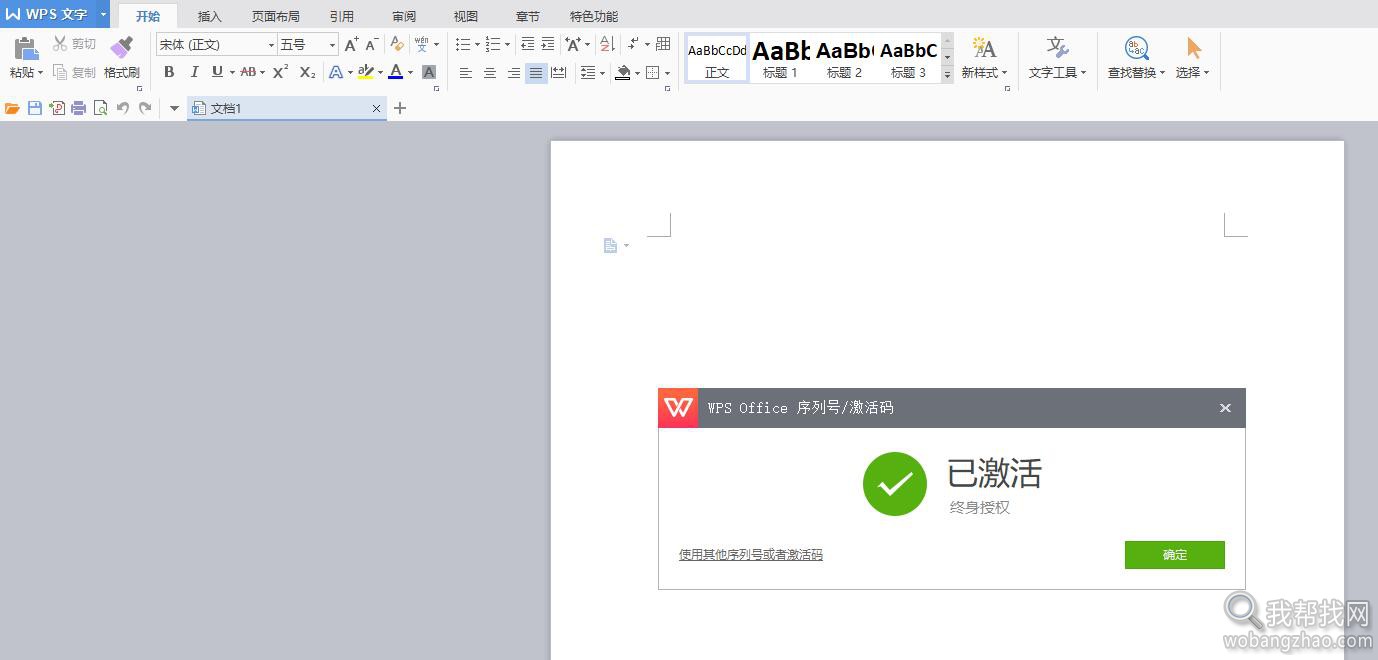The width and height of the screenshot is (1378, 660).
Task: Click the green 确定 button in the activation dialog
Action: (x=1175, y=555)
